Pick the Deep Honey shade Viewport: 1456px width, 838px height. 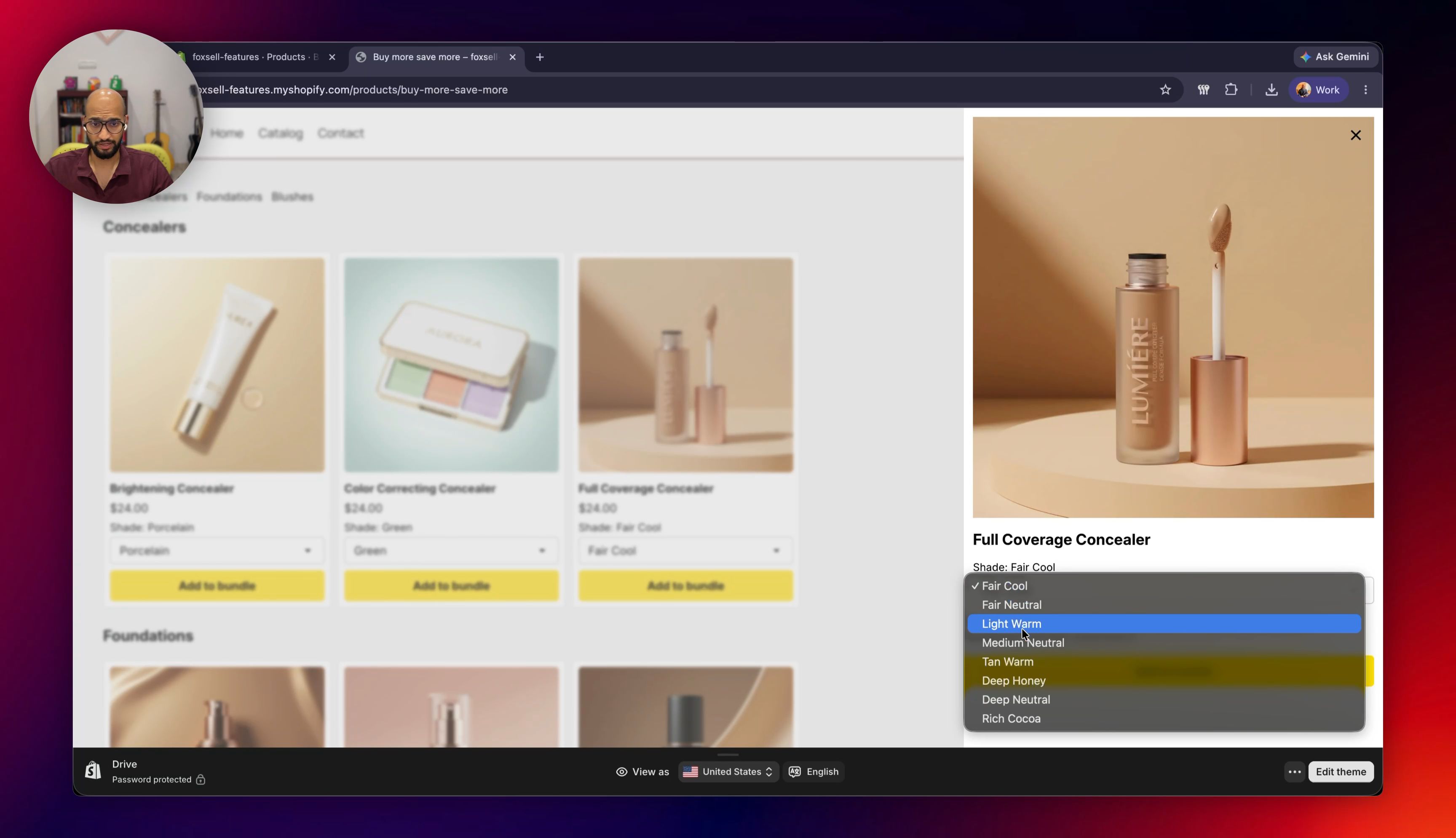click(x=1164, y=681)
